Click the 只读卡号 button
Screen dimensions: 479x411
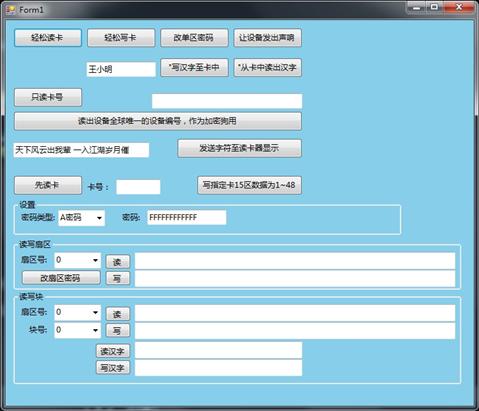(48, 97)
